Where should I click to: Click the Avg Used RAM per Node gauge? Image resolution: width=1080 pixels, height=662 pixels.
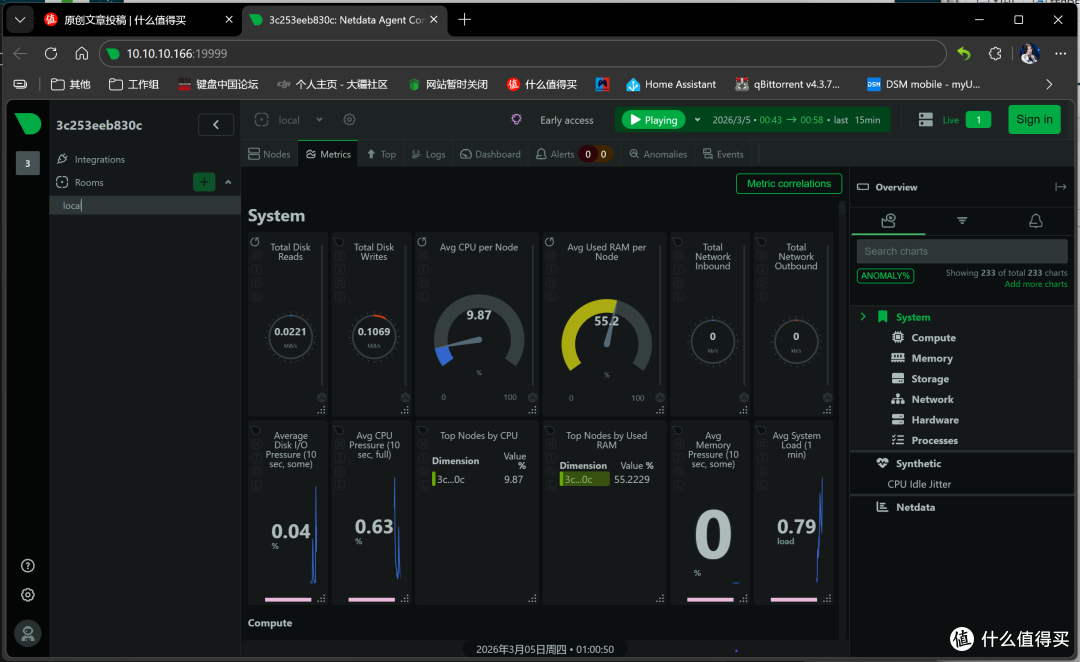coord(606,336)
